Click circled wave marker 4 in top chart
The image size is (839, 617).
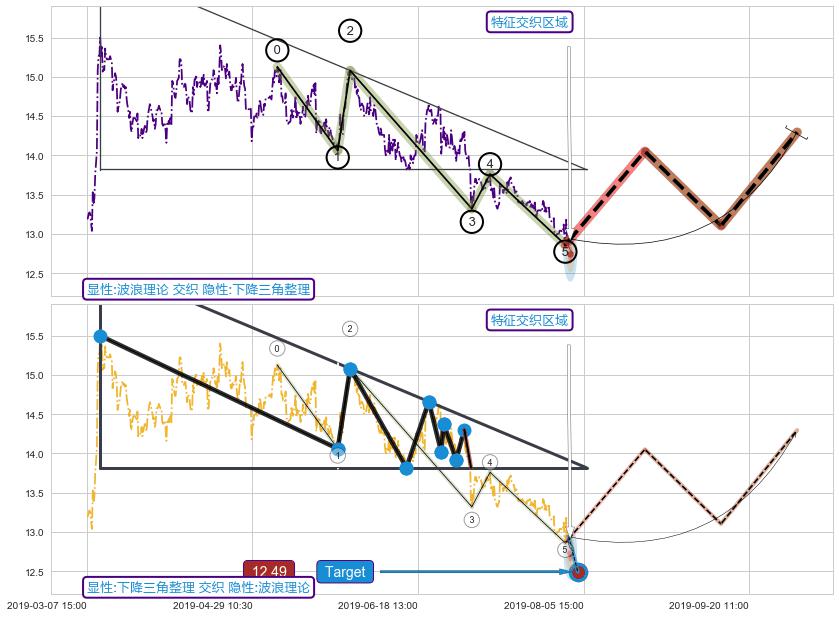coord(489,164)
